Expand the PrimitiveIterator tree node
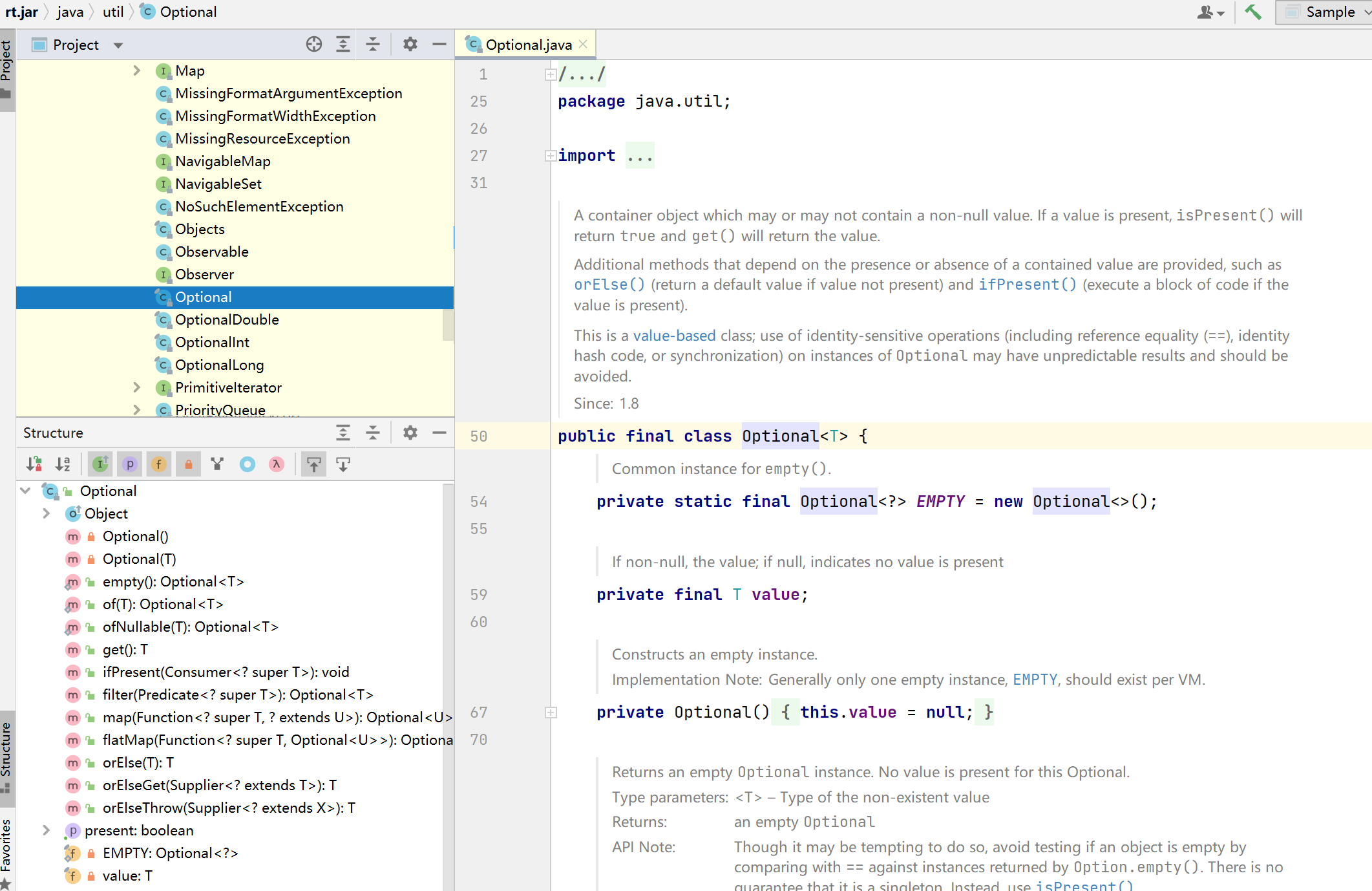 tap(138, 387)
